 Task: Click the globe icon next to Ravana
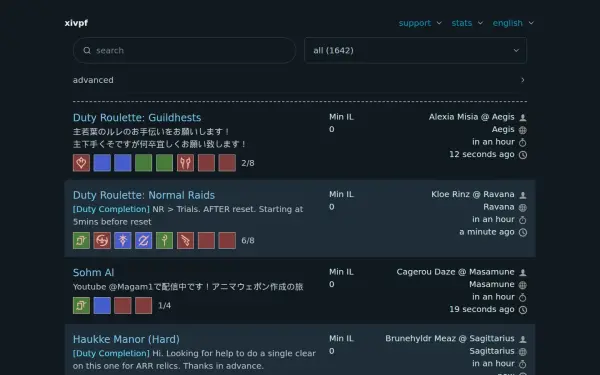[523, 207]
